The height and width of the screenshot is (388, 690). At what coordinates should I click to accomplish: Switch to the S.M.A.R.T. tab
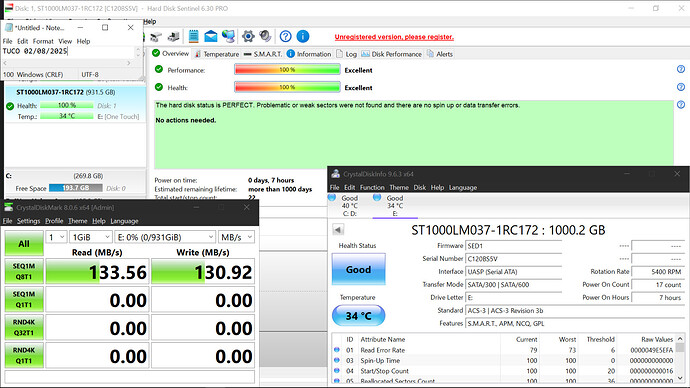(x=263, y=54)
